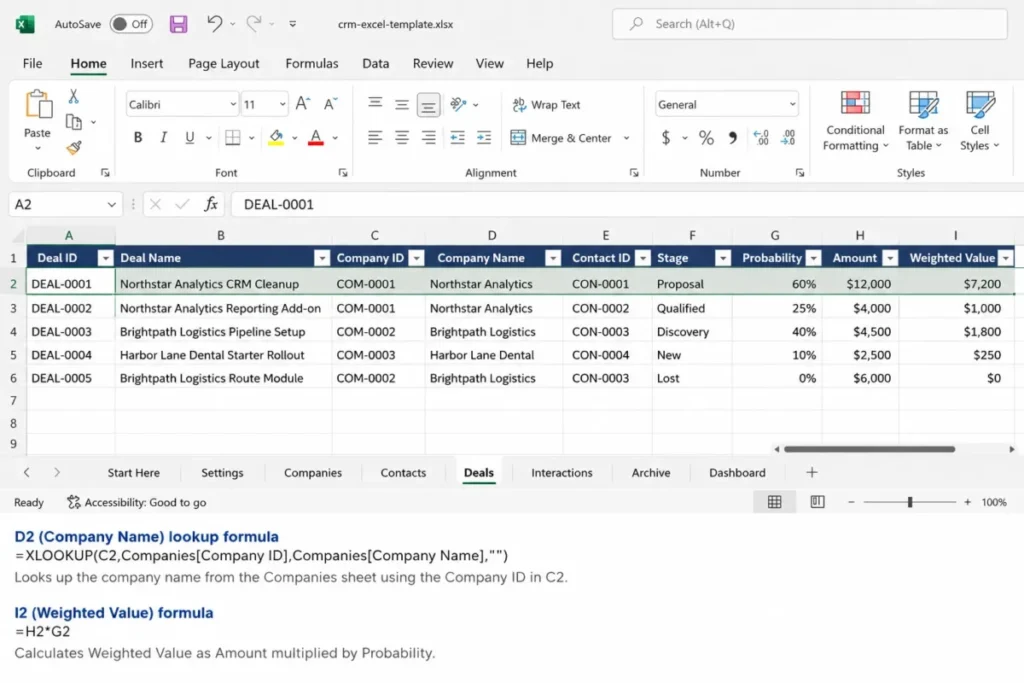Image resolution: width=1024 pixels, height=683 pixels.
Task: Click Decrease Decimal icon
Action: pyautogui.click(x=788, y=138)
